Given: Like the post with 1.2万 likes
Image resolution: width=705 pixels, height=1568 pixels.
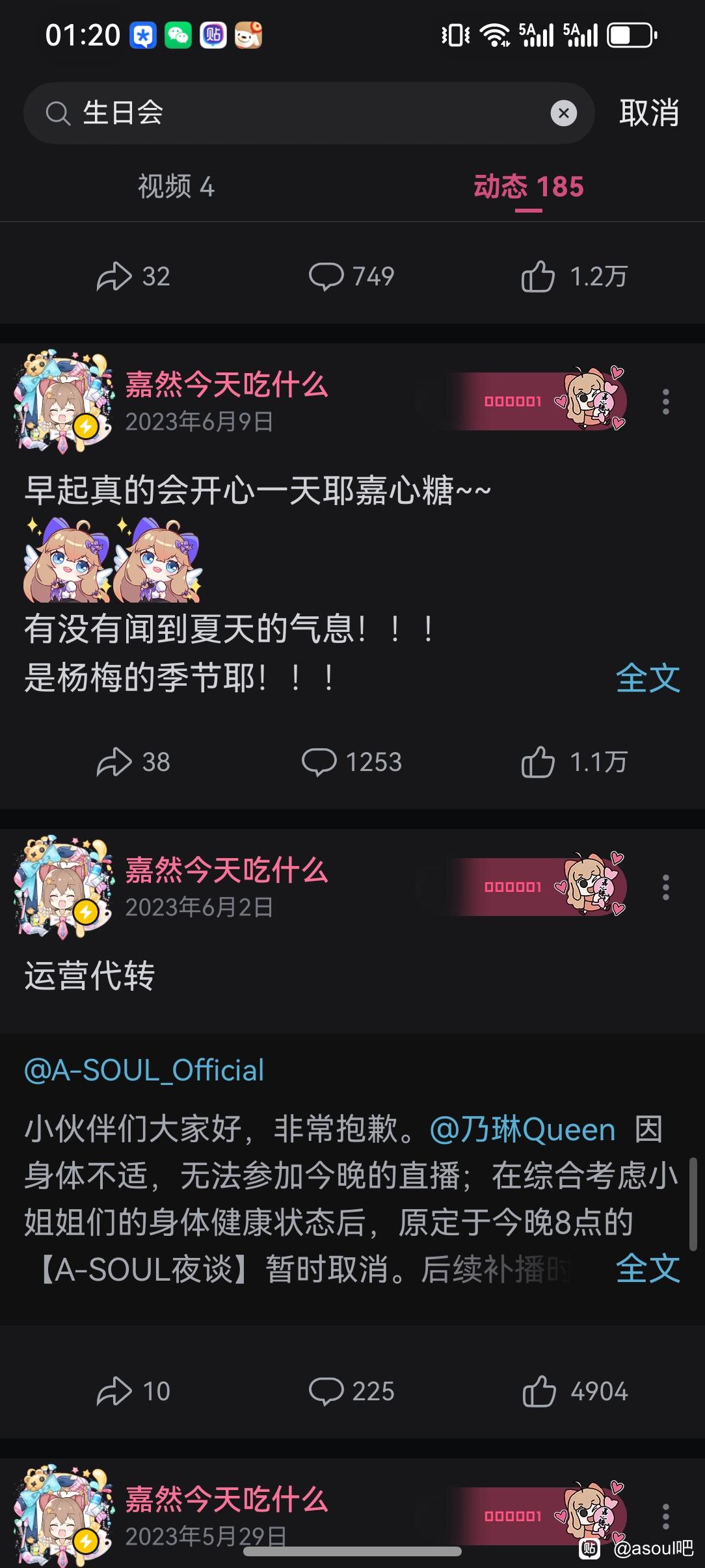Looking at the screenshot, I should pyautogui.click(x=574, y=276).
